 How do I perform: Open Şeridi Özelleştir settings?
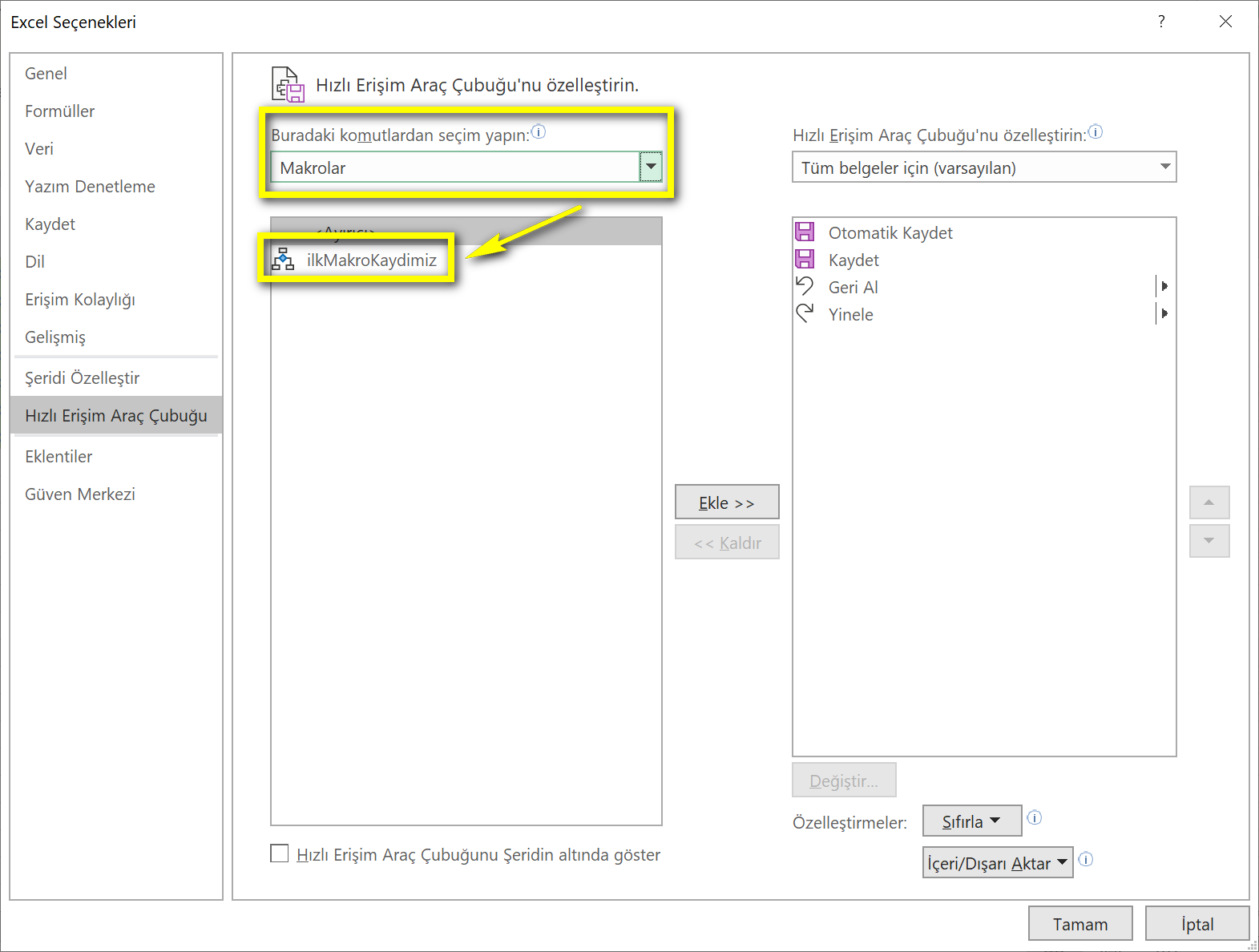(116, 378)
